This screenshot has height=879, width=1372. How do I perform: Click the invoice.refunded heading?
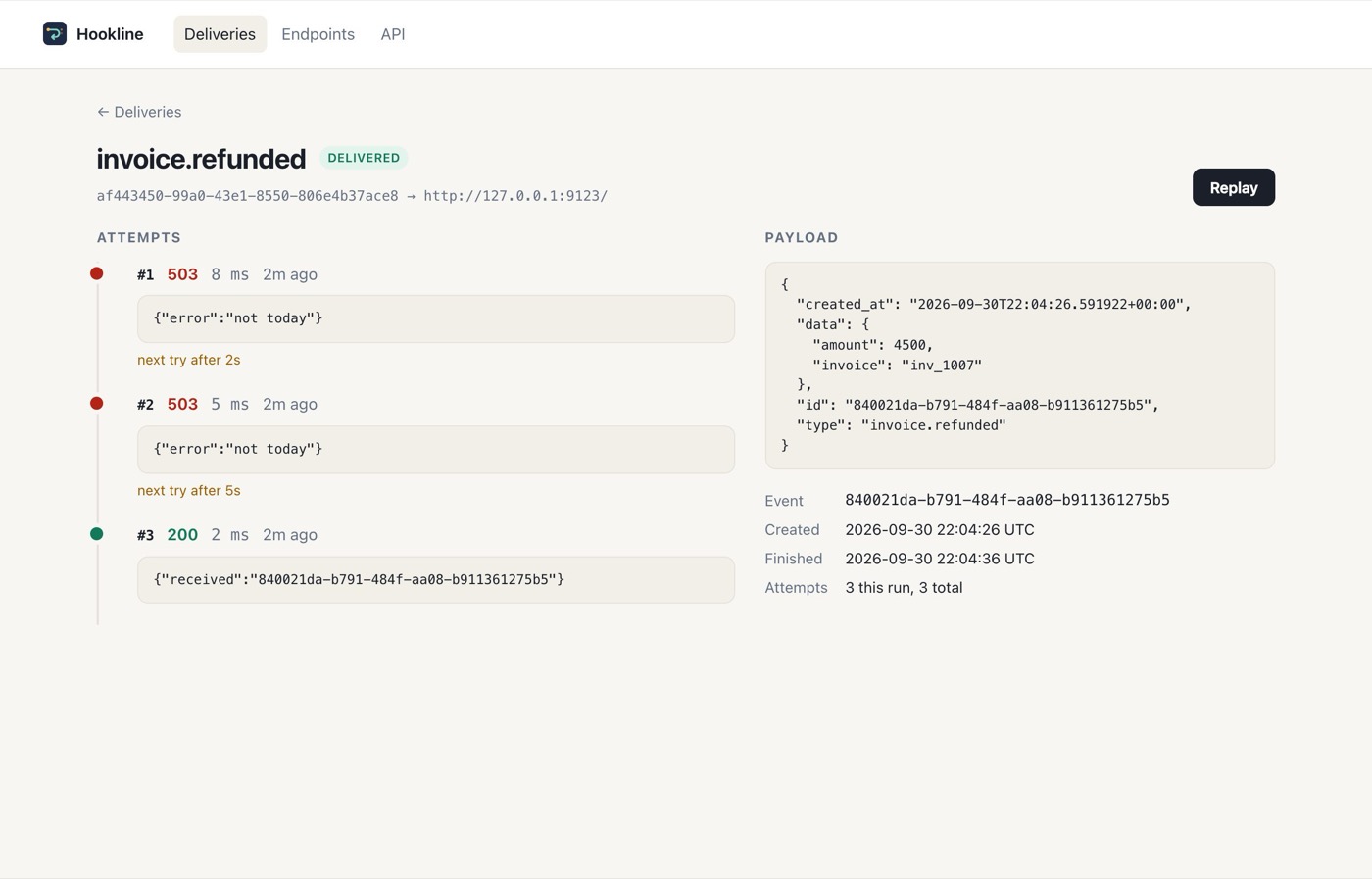201,158
